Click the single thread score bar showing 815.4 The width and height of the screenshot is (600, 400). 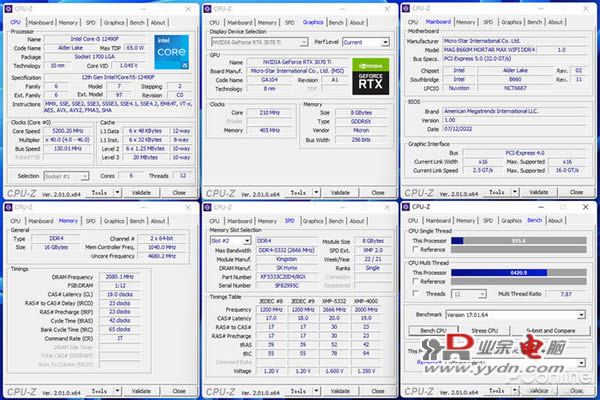pyautogui.click(x=518, y=240)
